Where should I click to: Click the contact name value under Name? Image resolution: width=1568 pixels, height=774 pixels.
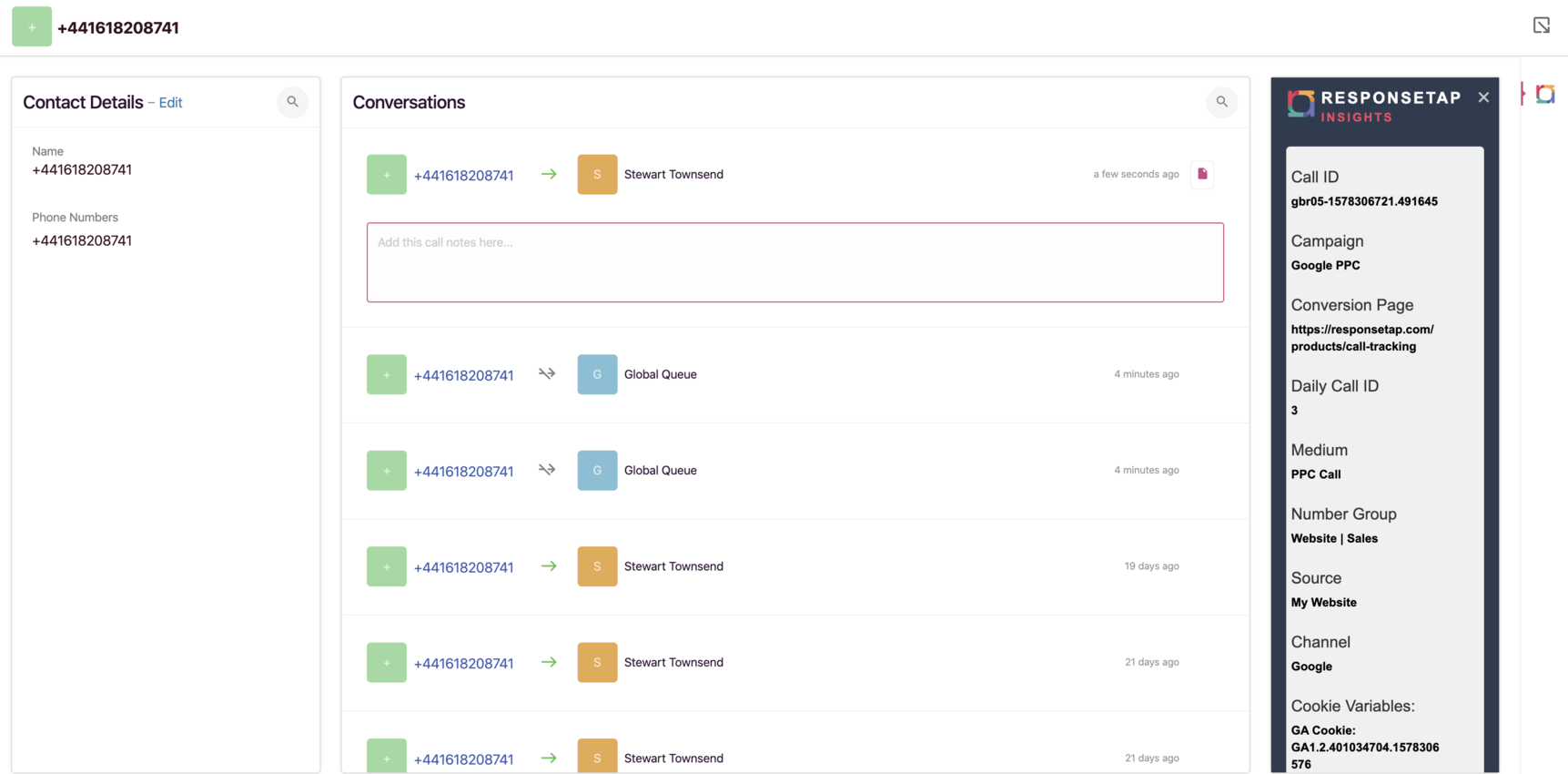click(82, 169)
